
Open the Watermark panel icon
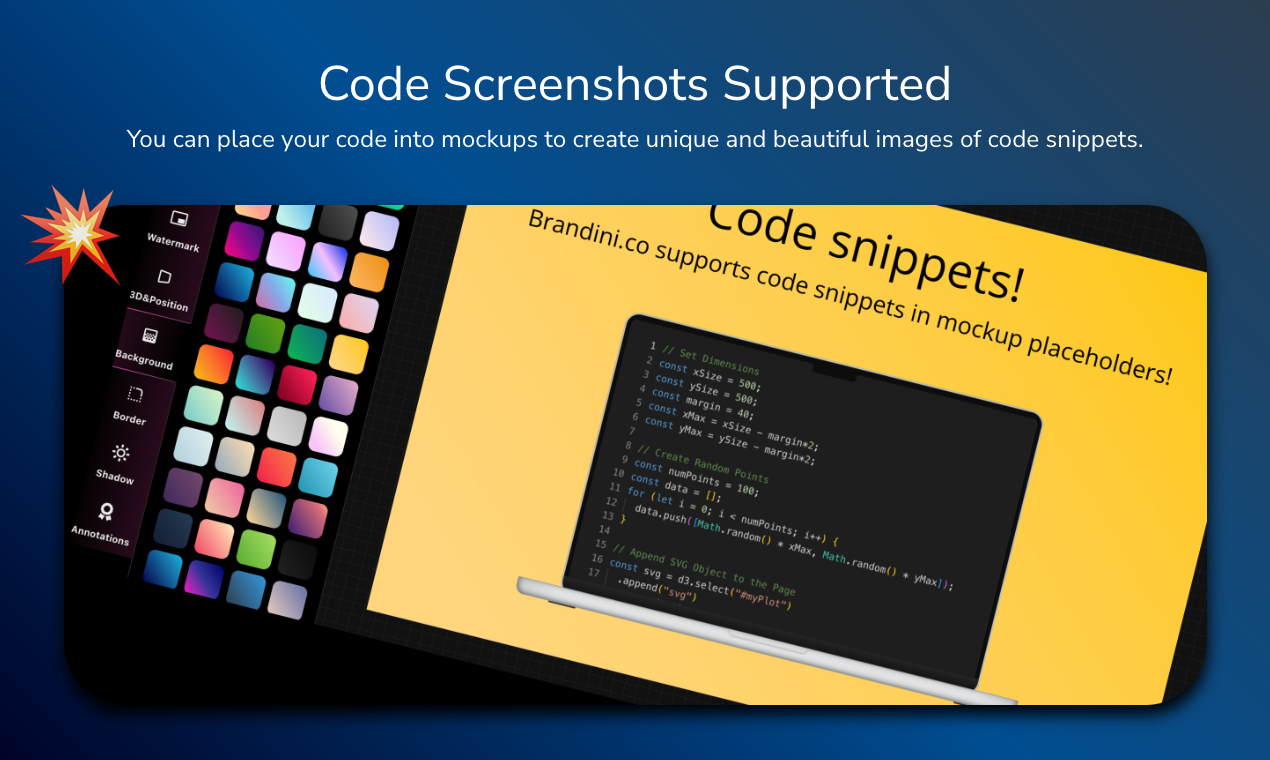179,218
